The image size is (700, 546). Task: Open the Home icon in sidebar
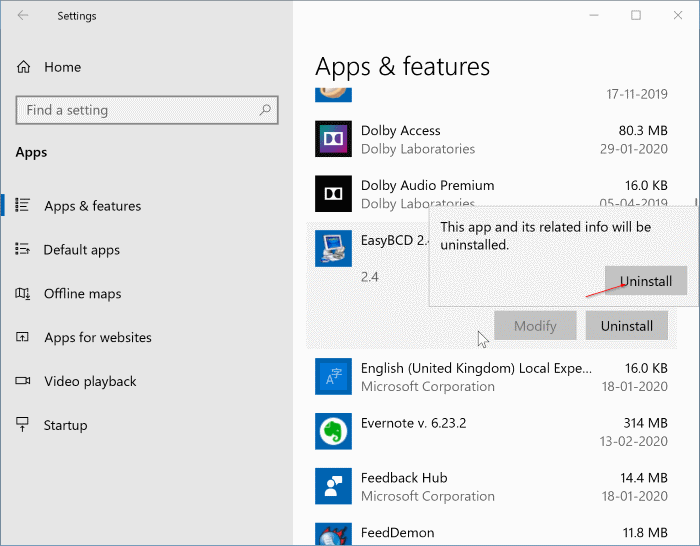[23, 67]
